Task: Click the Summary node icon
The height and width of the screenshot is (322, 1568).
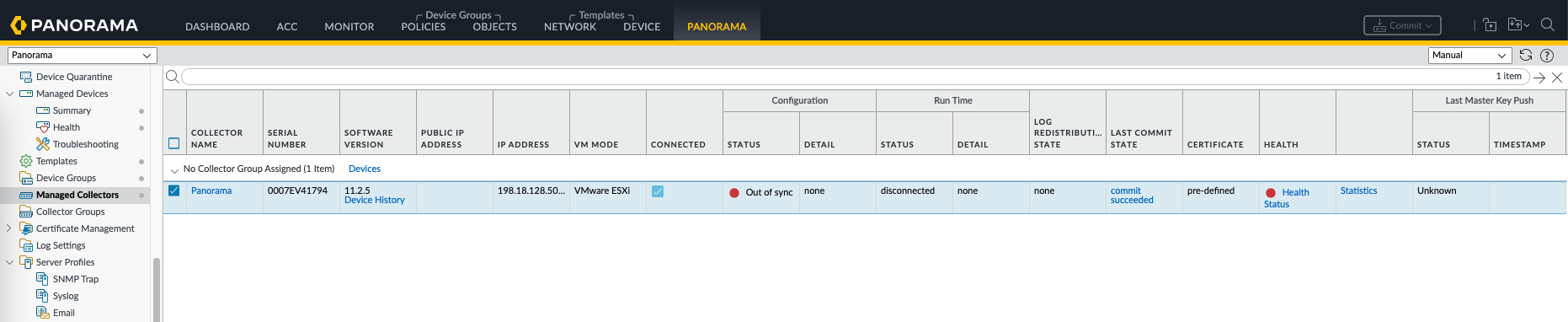Action: coord(43,110)
